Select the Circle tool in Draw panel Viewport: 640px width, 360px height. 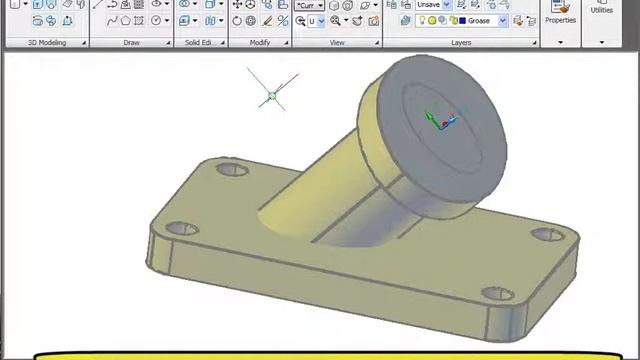point(156,20)
